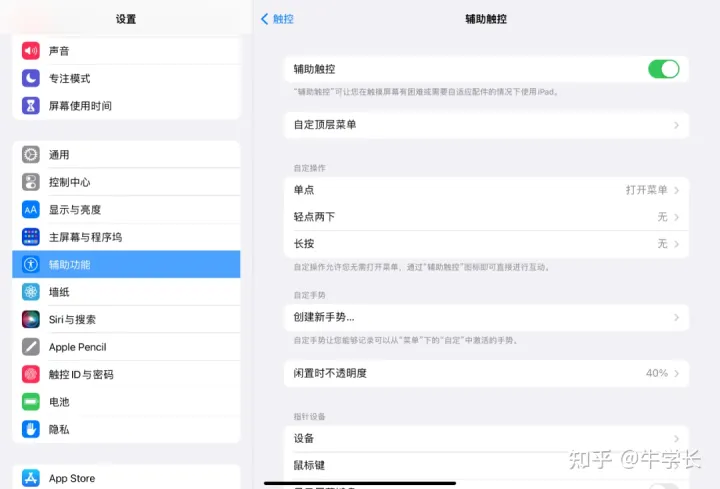Select 通用 in the sidebar
This screenshot has width=720, height=489.
(x=126, y=155)
